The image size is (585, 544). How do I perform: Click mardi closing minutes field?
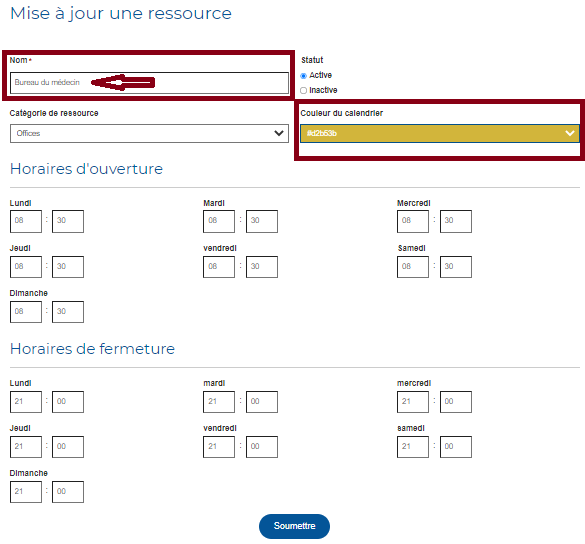(262, 402)
